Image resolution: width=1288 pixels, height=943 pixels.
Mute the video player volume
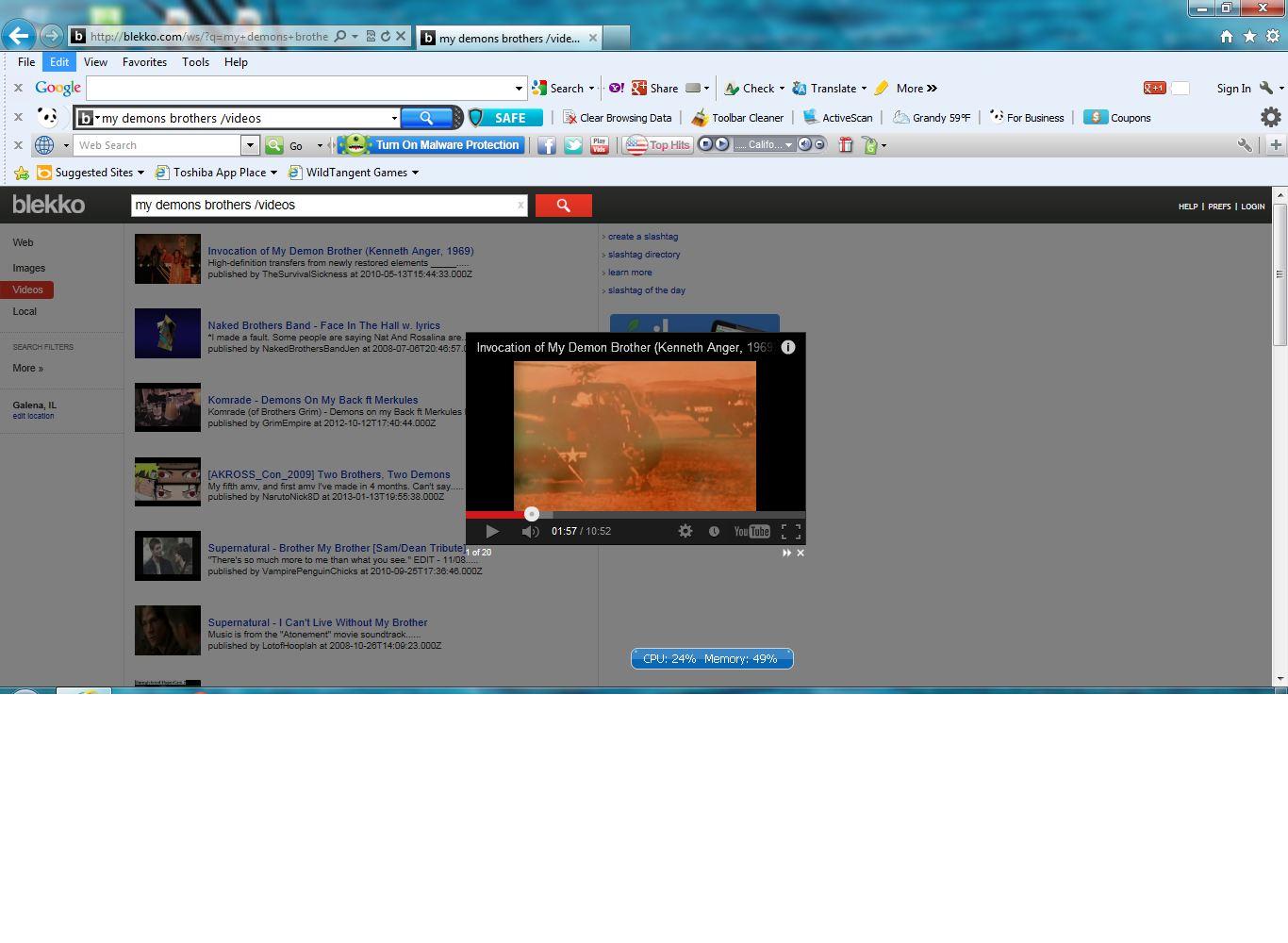(530, 531)
